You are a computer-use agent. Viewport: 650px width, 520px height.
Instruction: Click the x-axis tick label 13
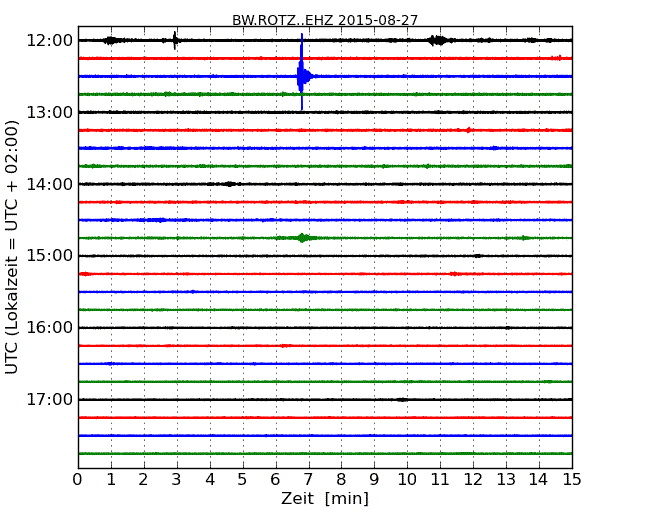coord(506,480)
